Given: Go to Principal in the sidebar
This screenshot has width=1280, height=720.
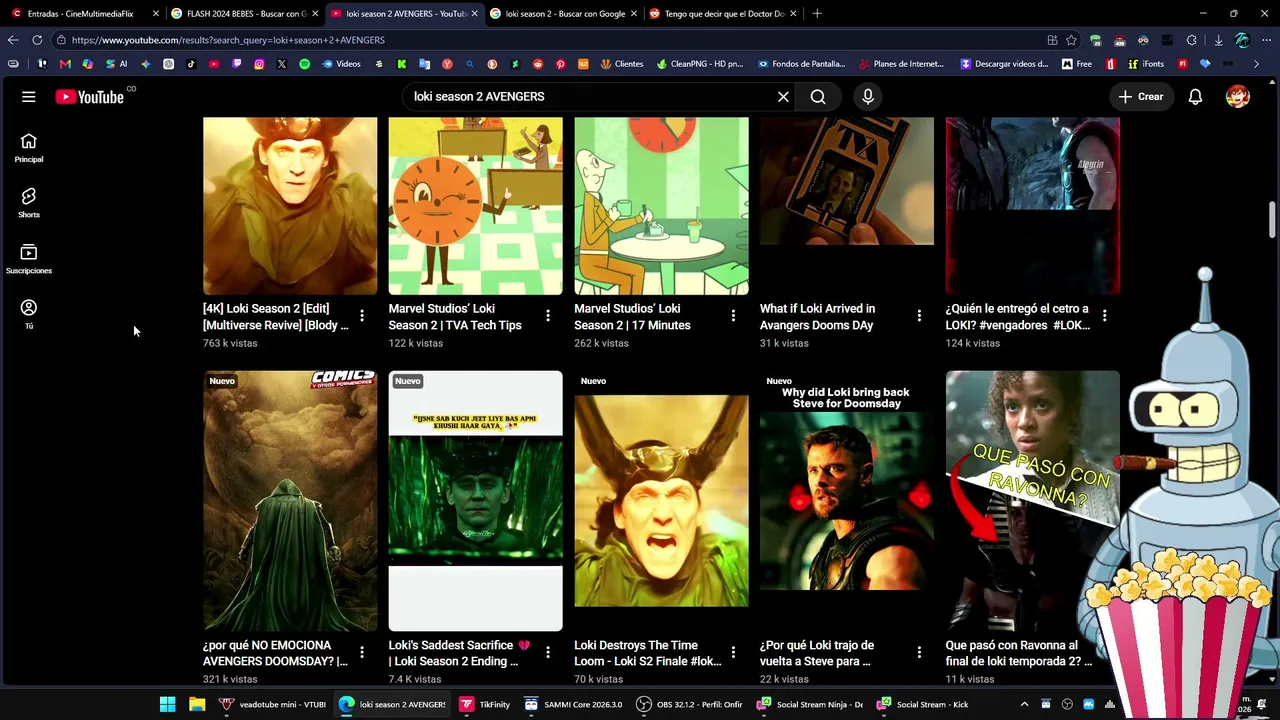Looking at the screenshot, I should (x=29, y=148).
